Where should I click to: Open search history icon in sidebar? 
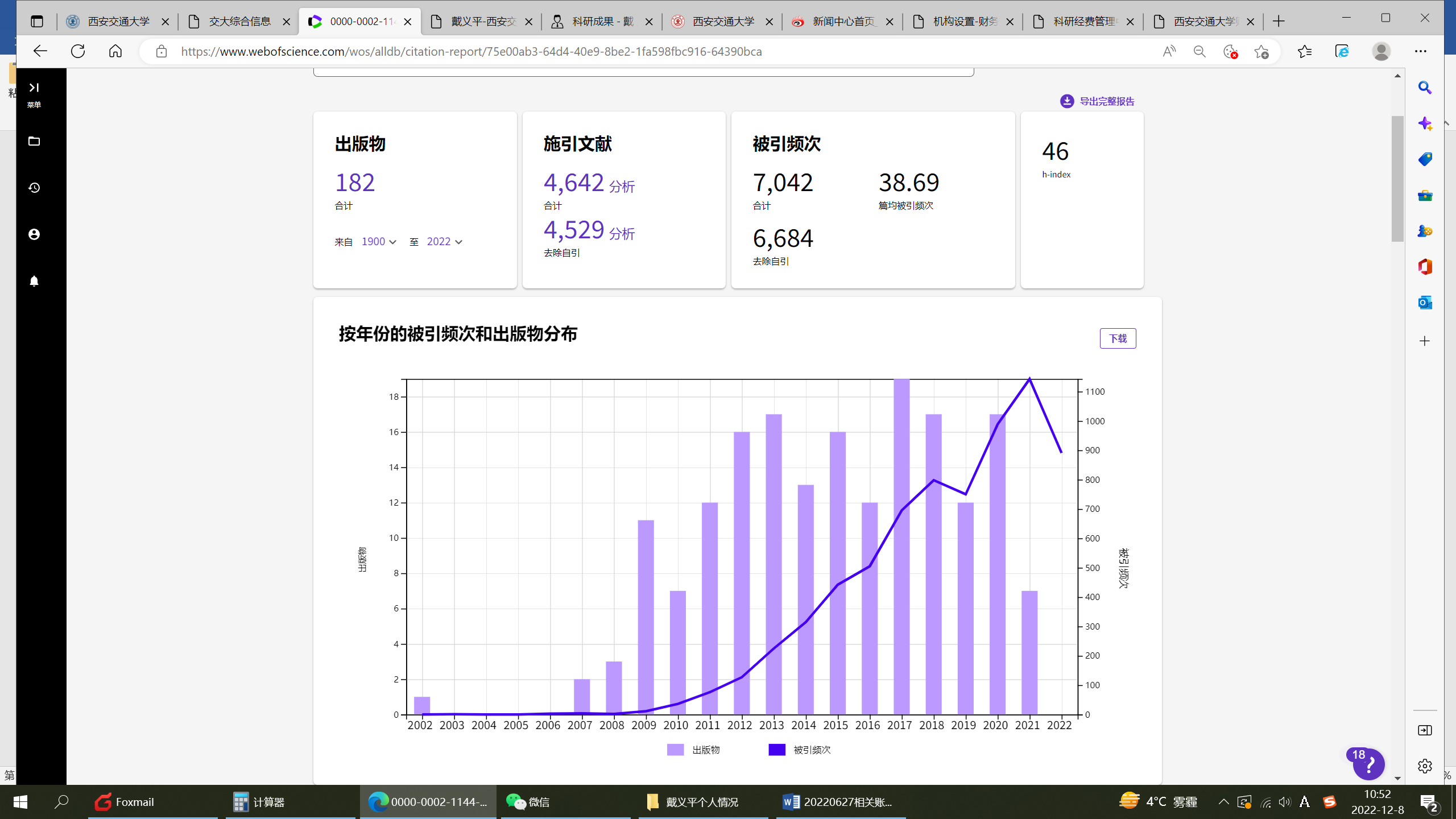pyautogui.click(x=34, y=188)
